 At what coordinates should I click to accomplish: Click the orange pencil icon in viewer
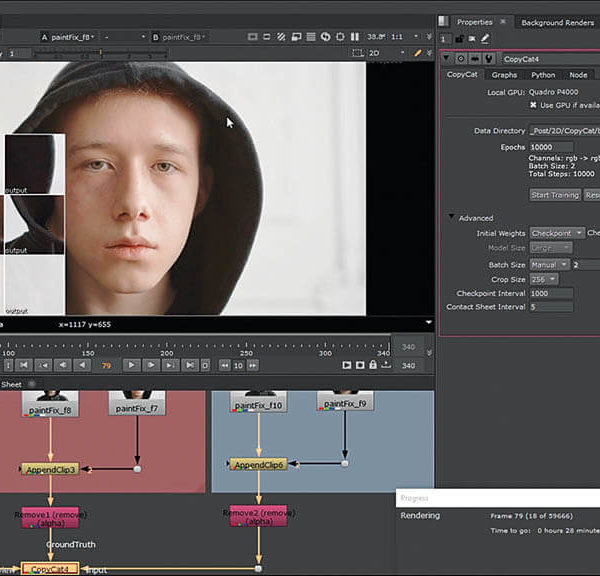click(x=418, y=53)
